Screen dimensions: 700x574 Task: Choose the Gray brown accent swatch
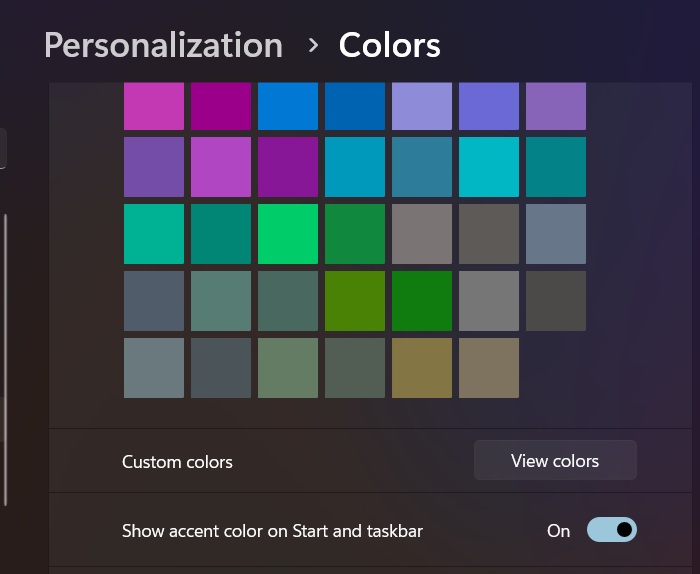point(489,234)
